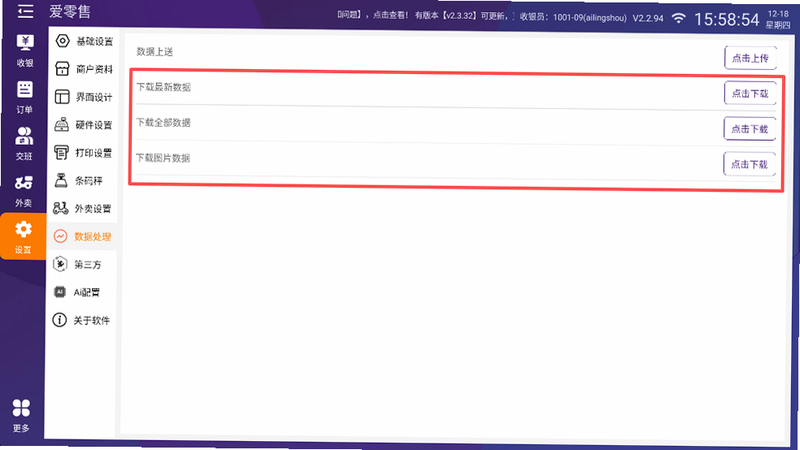The height and width of the screenshot is (450, 800).
Task: Click the 关于软件 info icon
Action: [60, 320]
